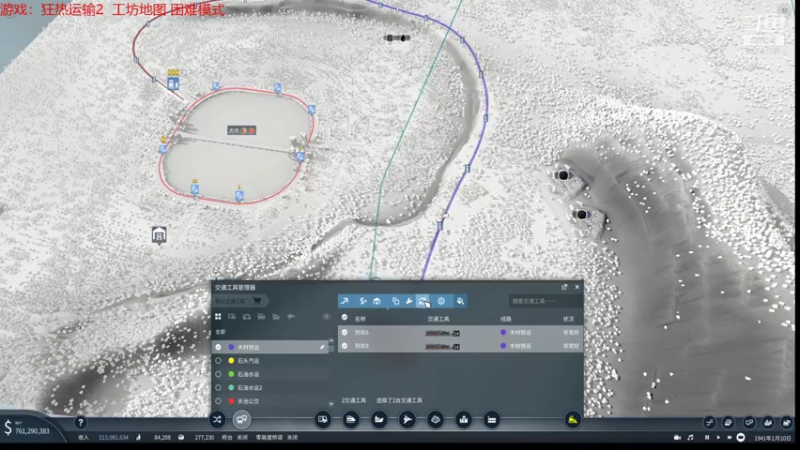800x450 pixels.
Task: Sort by 线路 column header
Action: (506, 319)
